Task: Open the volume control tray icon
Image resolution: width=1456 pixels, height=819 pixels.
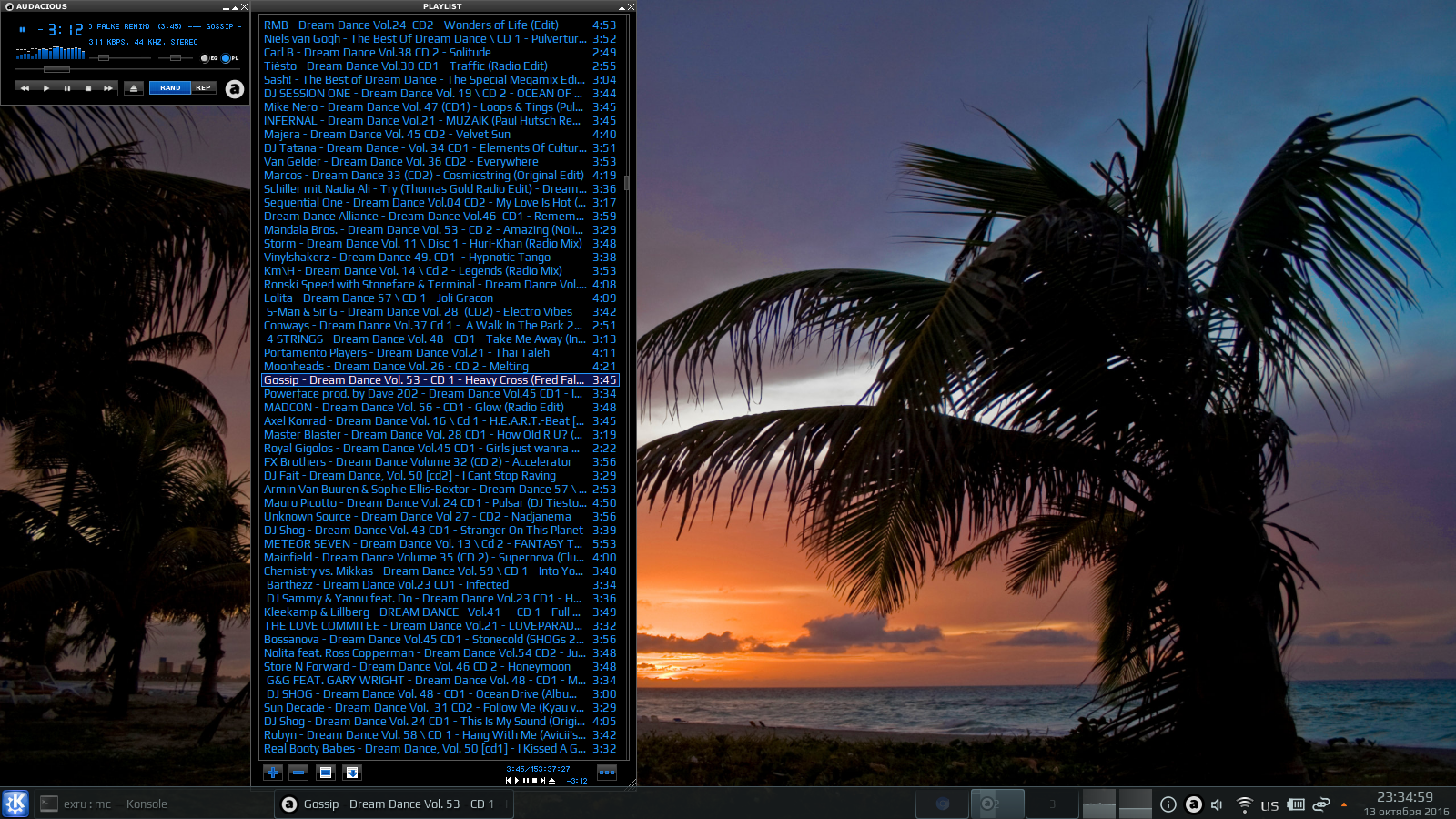Action: [x=1217, y=804]
